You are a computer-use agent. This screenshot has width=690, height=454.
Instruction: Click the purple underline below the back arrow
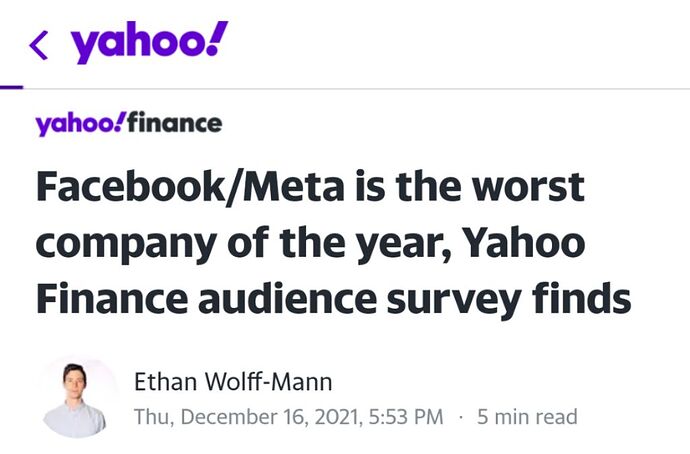11,87
